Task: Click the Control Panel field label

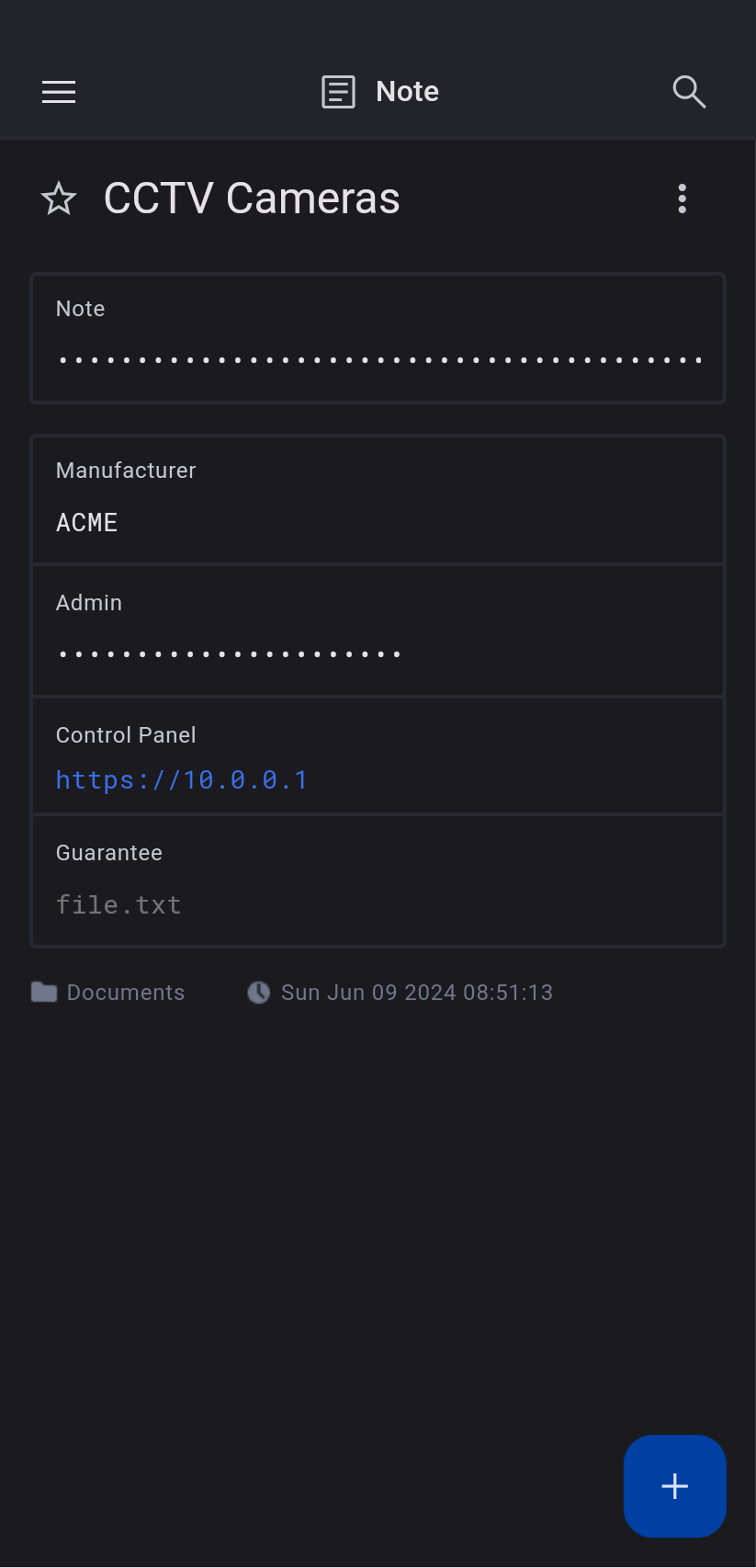Action: point(126,735)
